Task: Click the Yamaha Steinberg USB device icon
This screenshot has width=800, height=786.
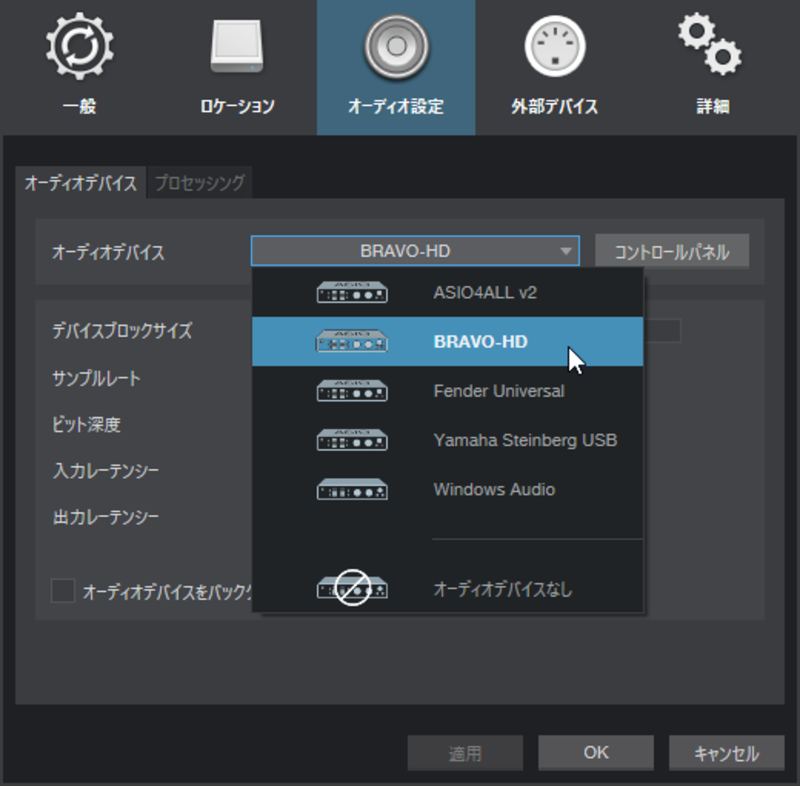Action: click(352, 440)
